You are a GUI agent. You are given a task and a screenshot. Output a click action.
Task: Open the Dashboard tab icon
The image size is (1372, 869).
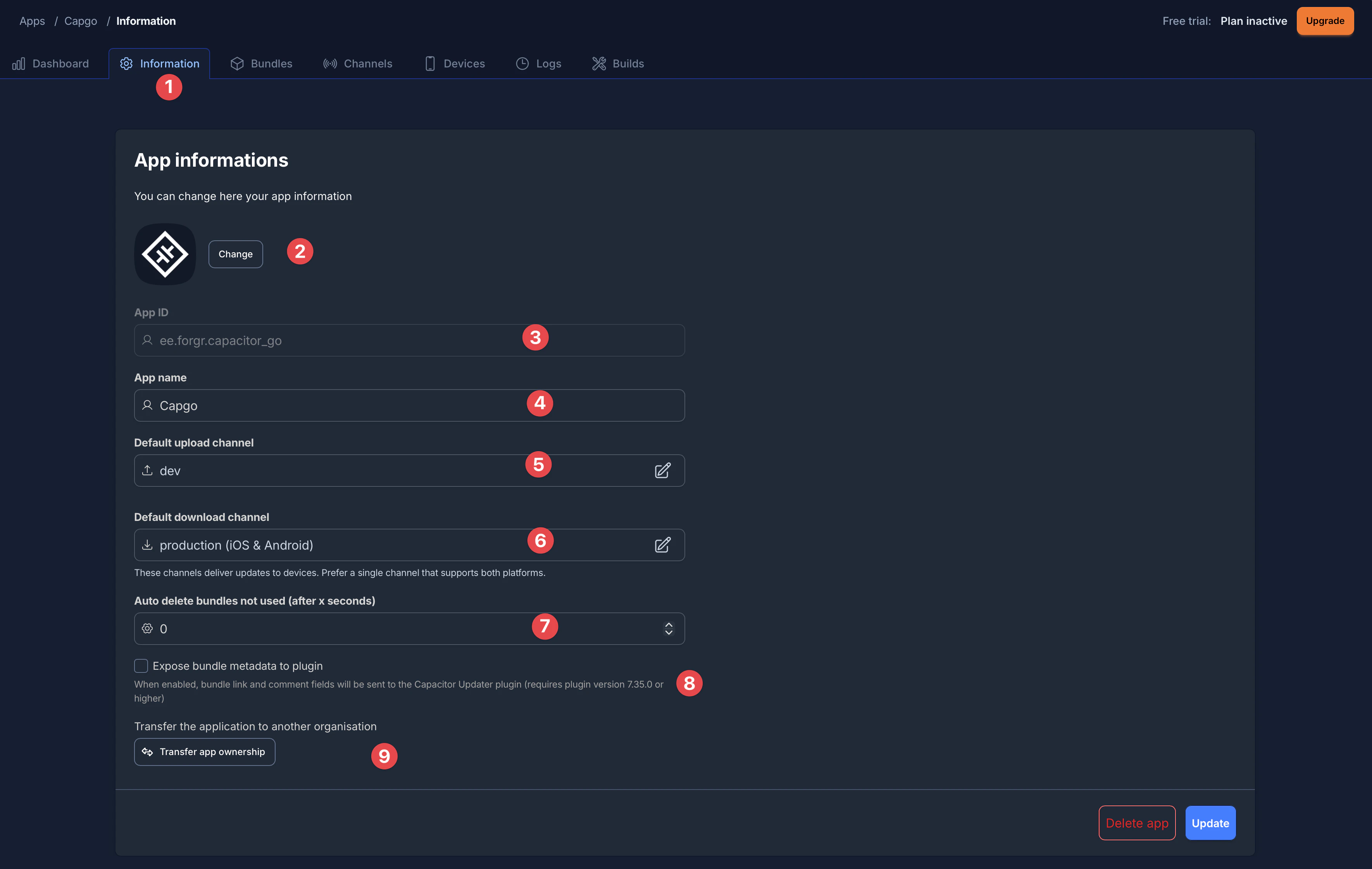(x=19, y=64)
